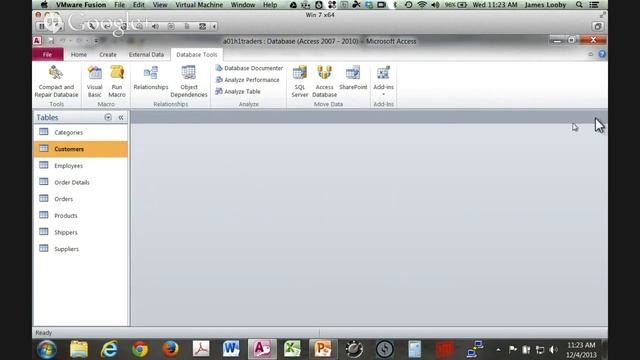Open Adobe Reader from taskbar
This screenshot has height=360, width=640.
(x=201, y=349)
